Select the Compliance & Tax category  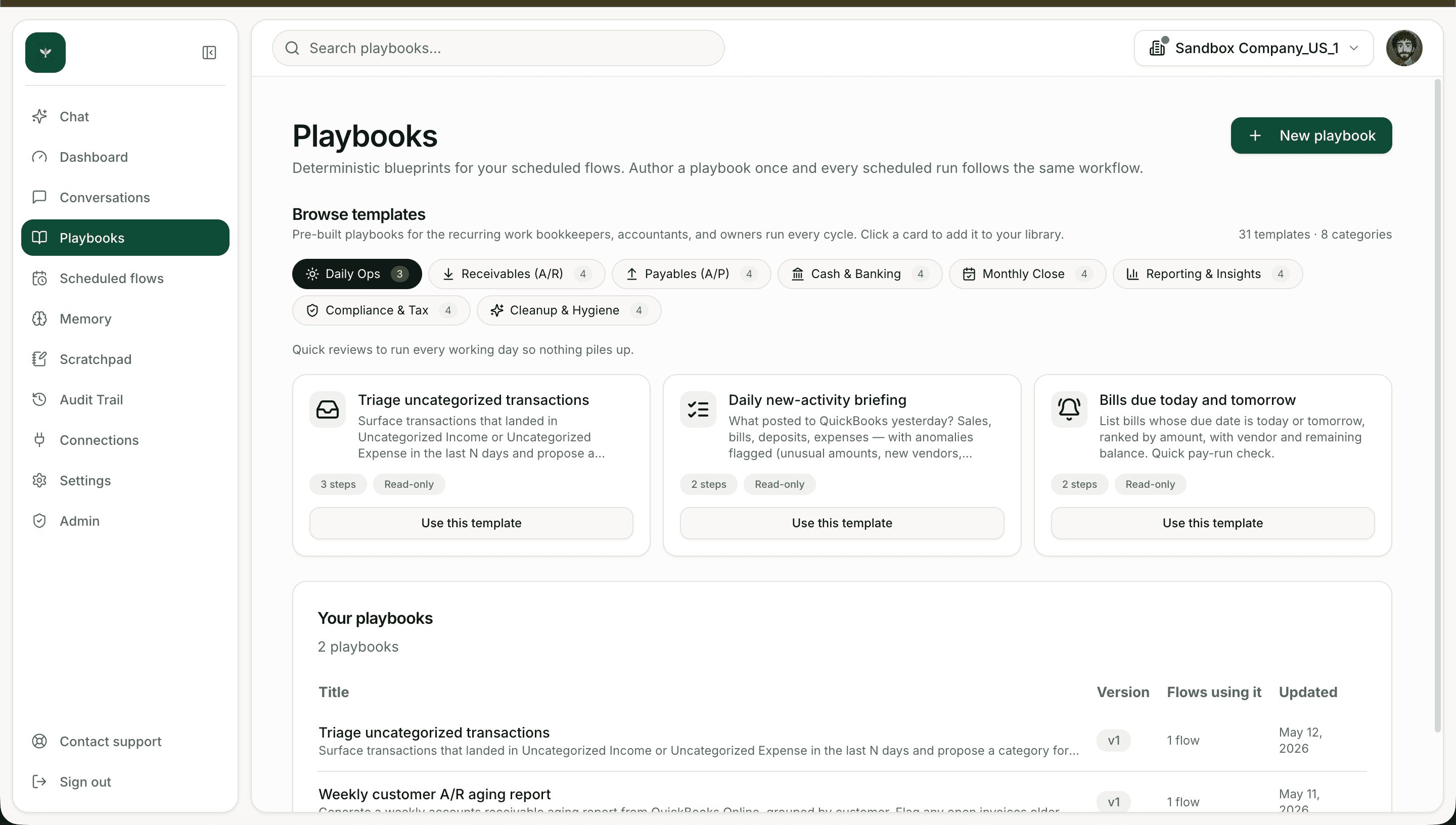381,310
